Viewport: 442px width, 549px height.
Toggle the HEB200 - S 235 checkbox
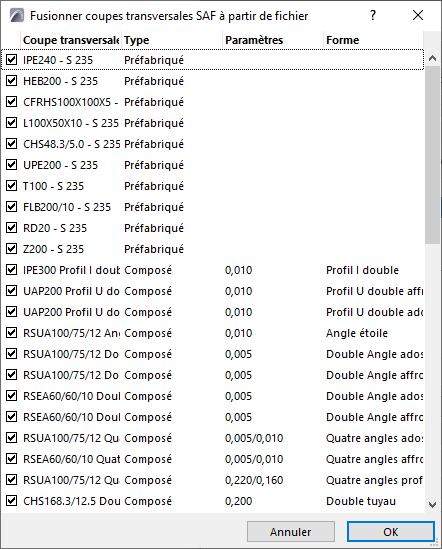pyautogui.click(x=12, y=81)
